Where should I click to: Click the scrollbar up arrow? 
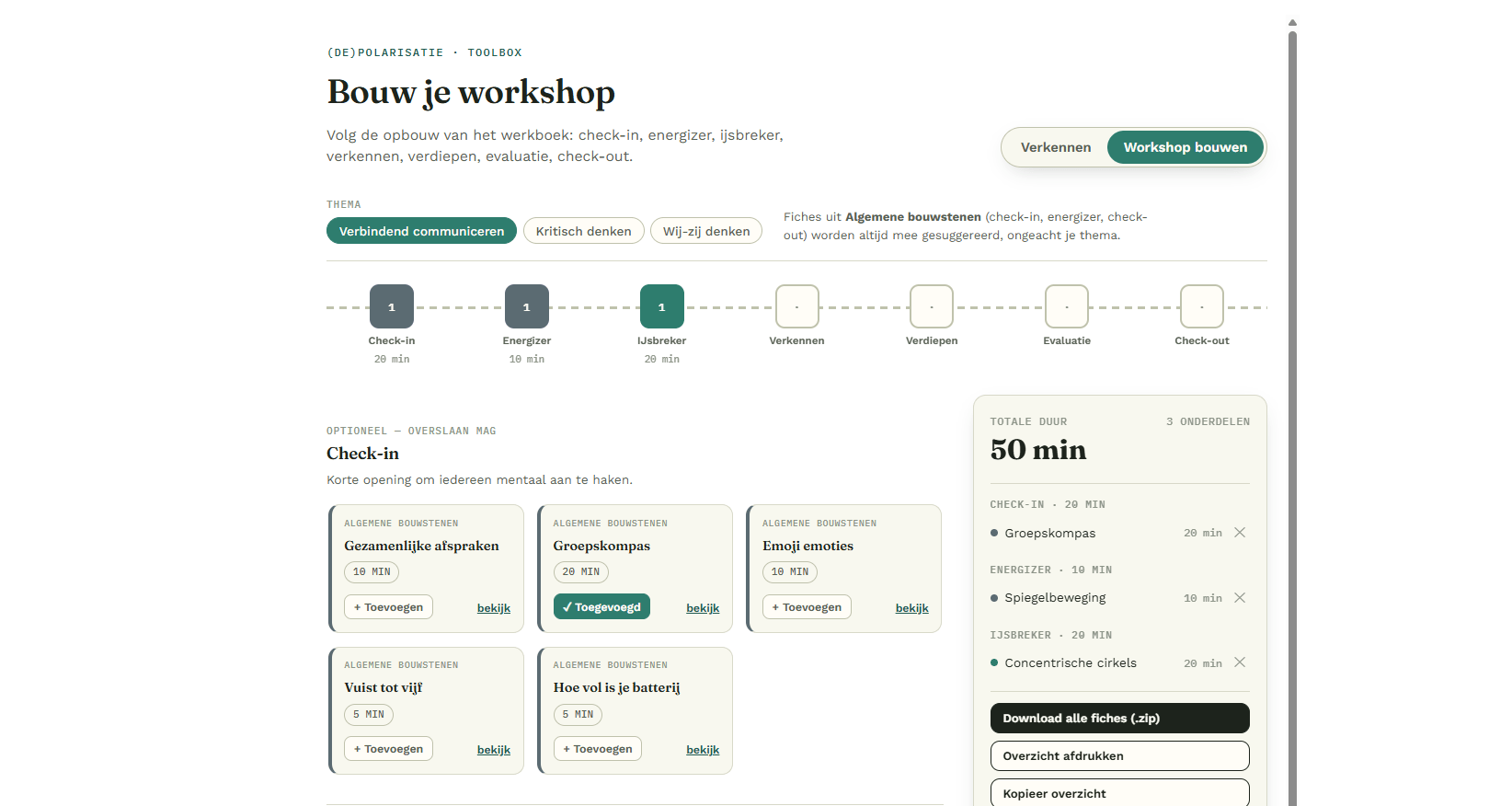click(x=1292, y=22)
